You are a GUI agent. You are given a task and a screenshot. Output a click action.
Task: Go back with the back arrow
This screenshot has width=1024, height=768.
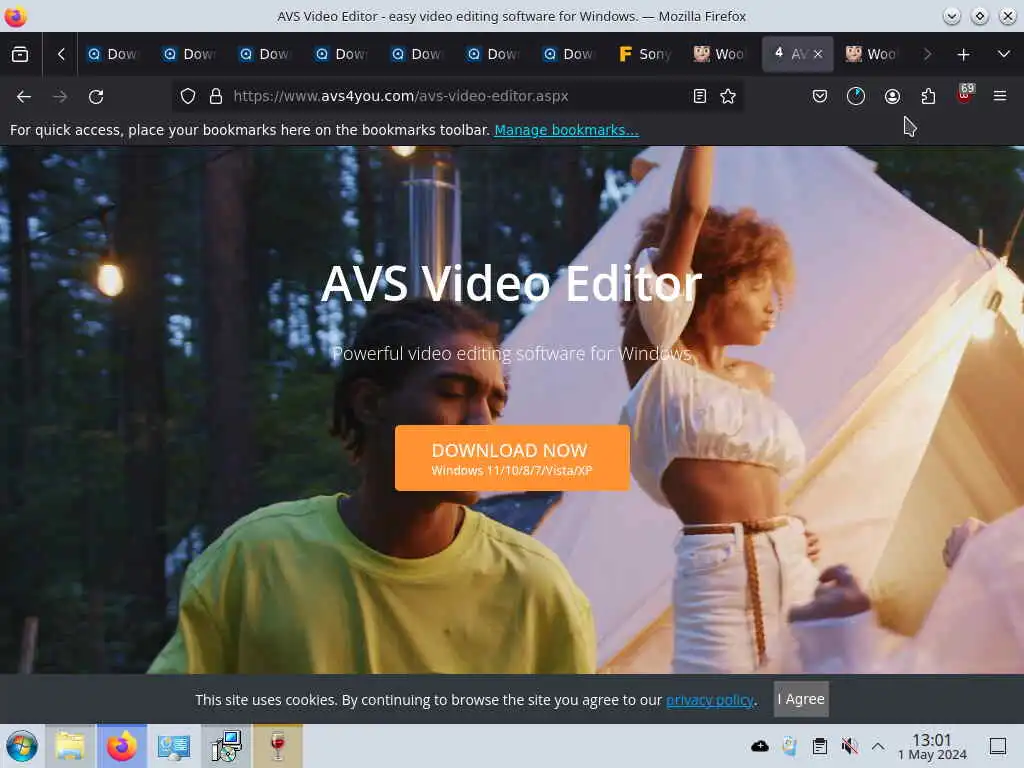[x=24, y=97]
